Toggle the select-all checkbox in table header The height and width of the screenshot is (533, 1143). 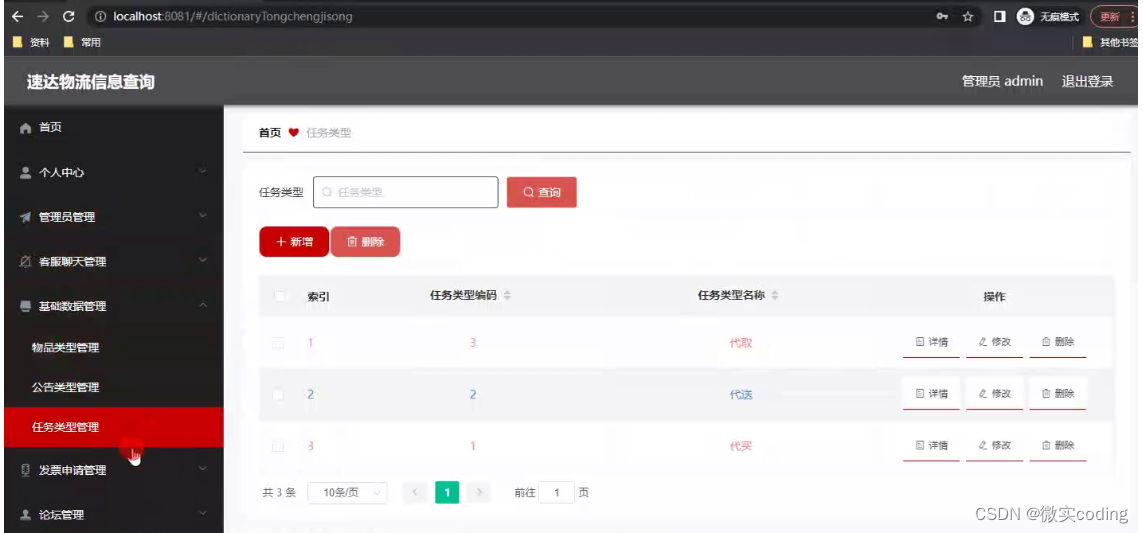[x=279, y=296]
